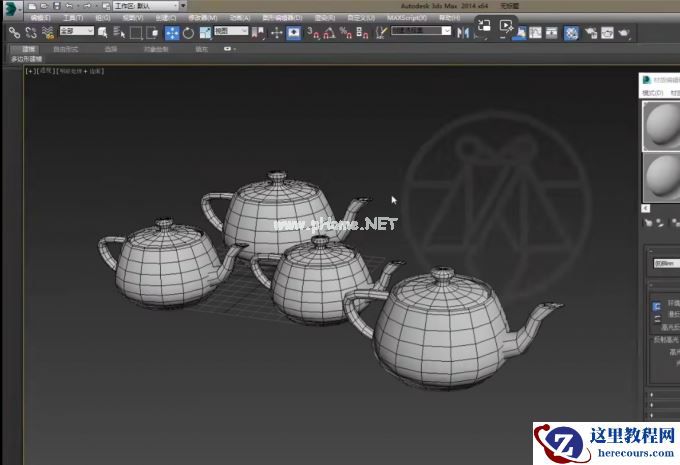Click the Mirror tool icon

click(463, 33)
